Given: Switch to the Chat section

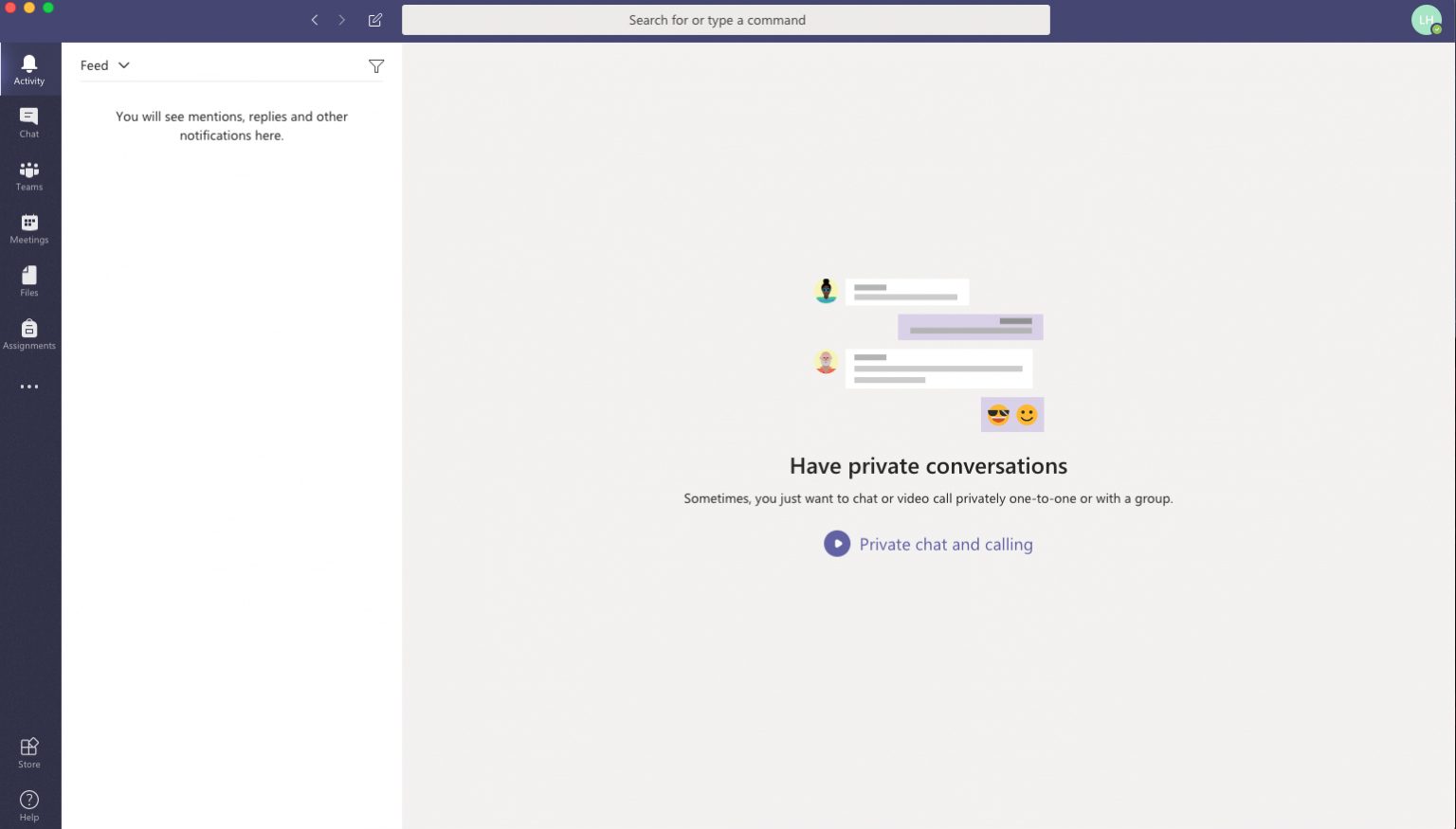Looking at the screenshot, I should tap(29, 121).
